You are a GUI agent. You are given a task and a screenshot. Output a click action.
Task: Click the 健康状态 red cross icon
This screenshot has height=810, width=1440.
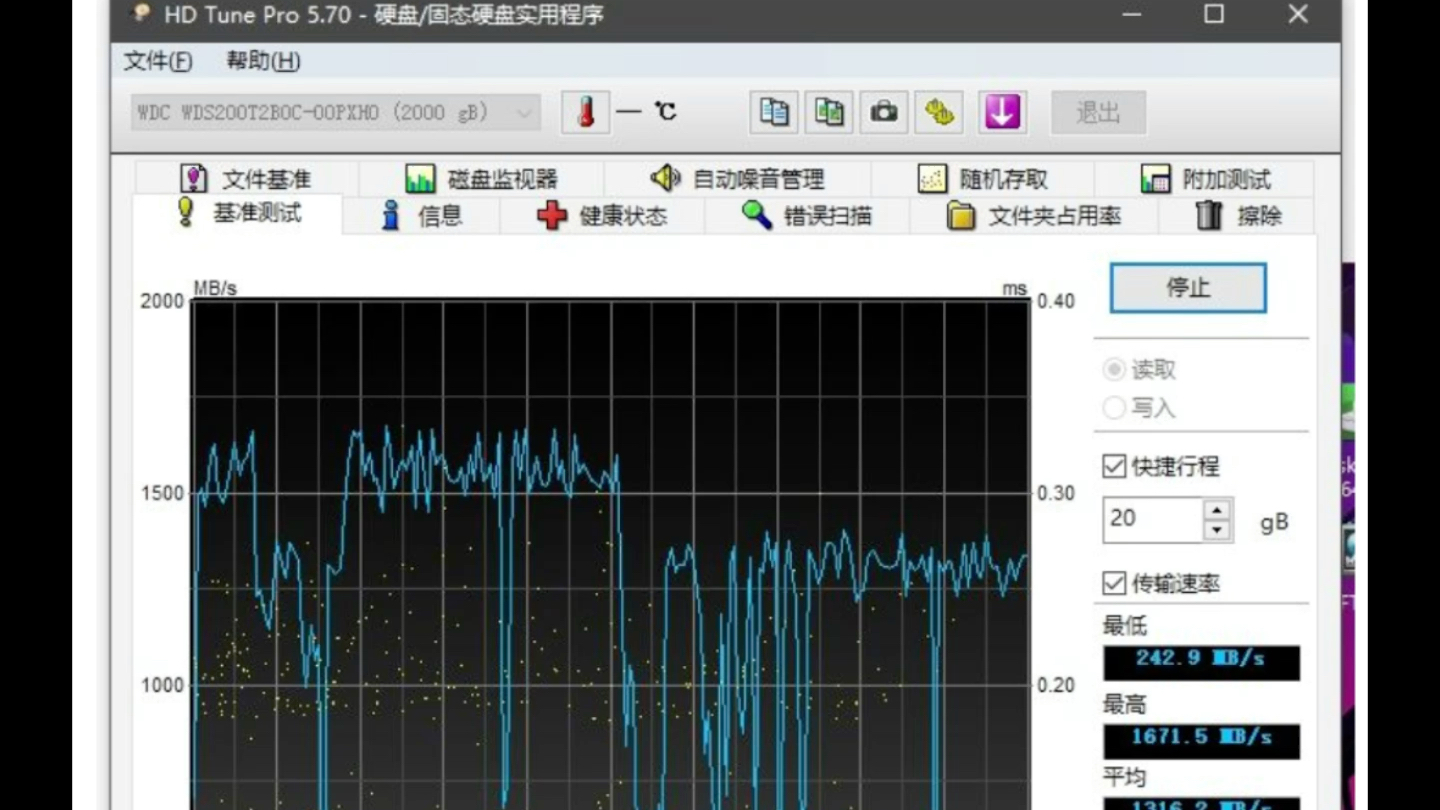coord(552,215)
